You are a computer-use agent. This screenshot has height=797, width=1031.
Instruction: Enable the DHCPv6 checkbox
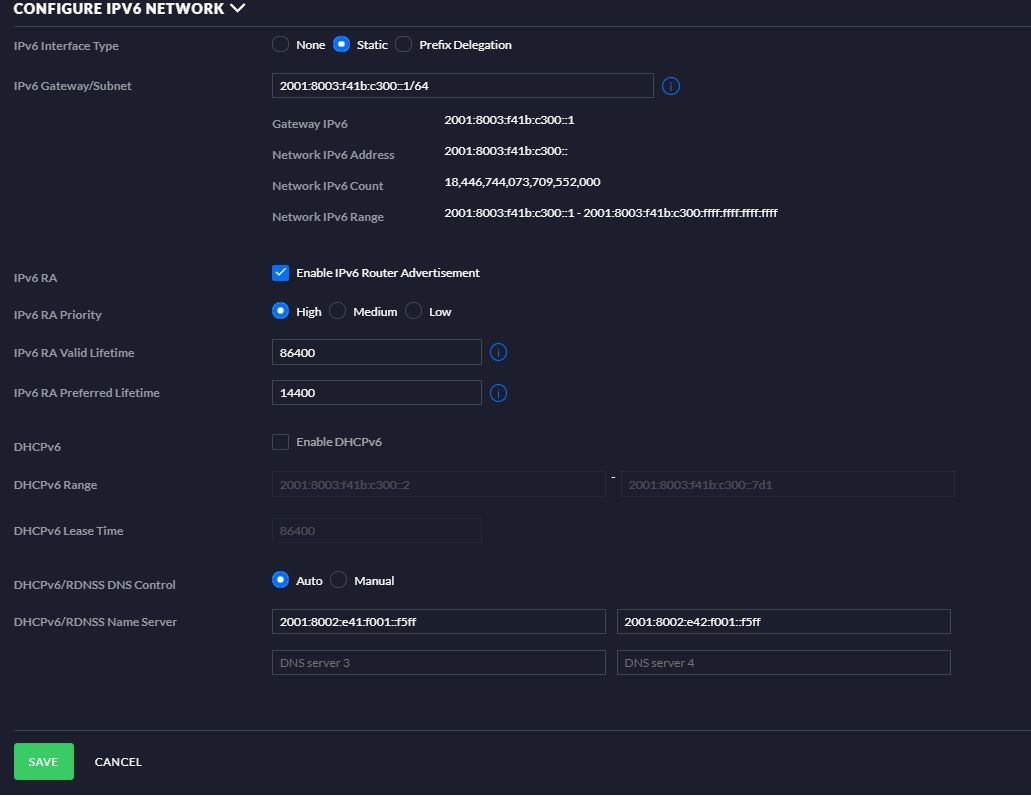[281, 442]
